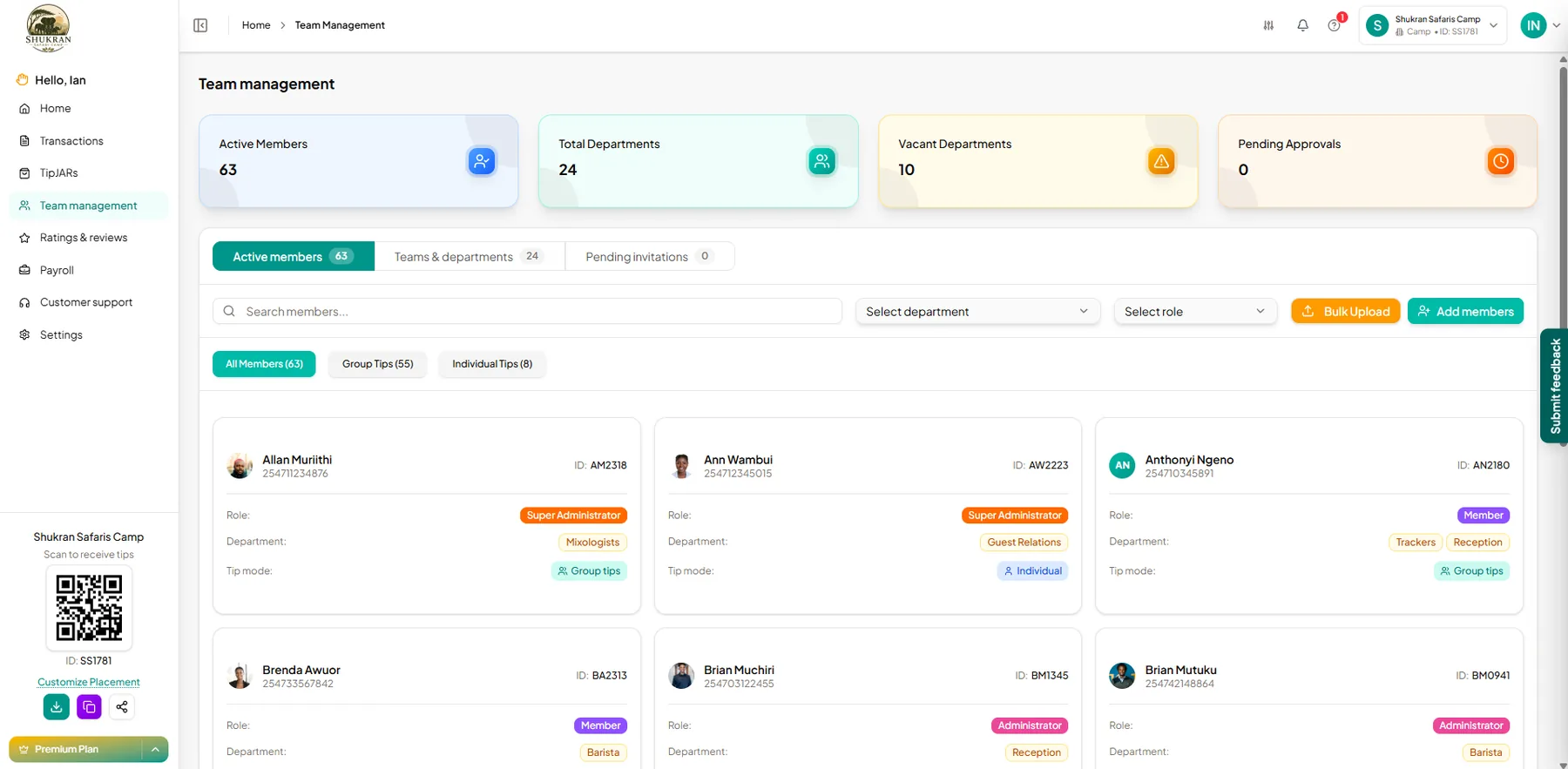This screenshot has width=1568, height=769.
Task: Expand the Premium Plan chevron
Action: click(155, 749)
